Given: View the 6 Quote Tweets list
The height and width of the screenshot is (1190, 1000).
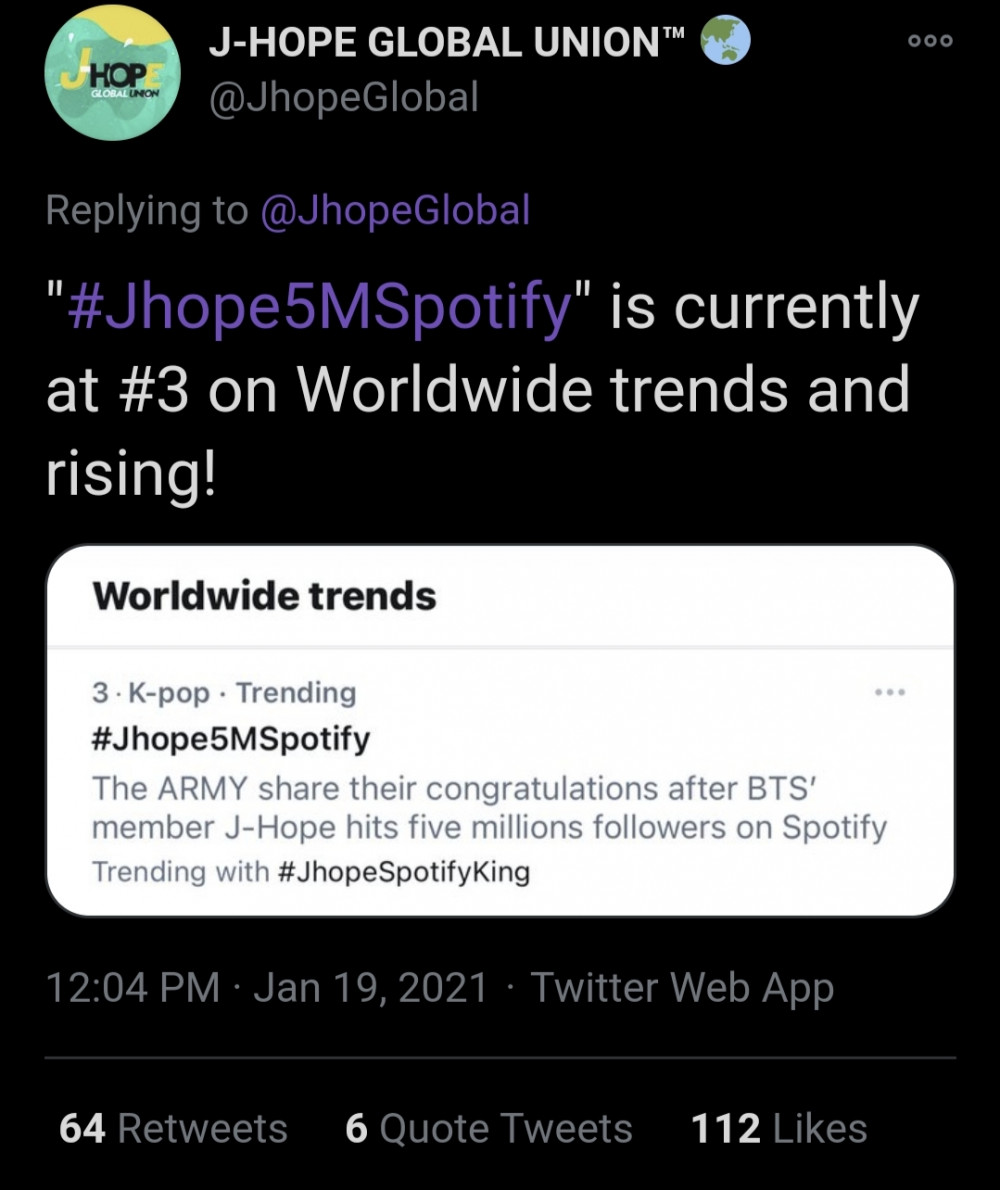Looking at the screenshot, I should (489, 1128).
